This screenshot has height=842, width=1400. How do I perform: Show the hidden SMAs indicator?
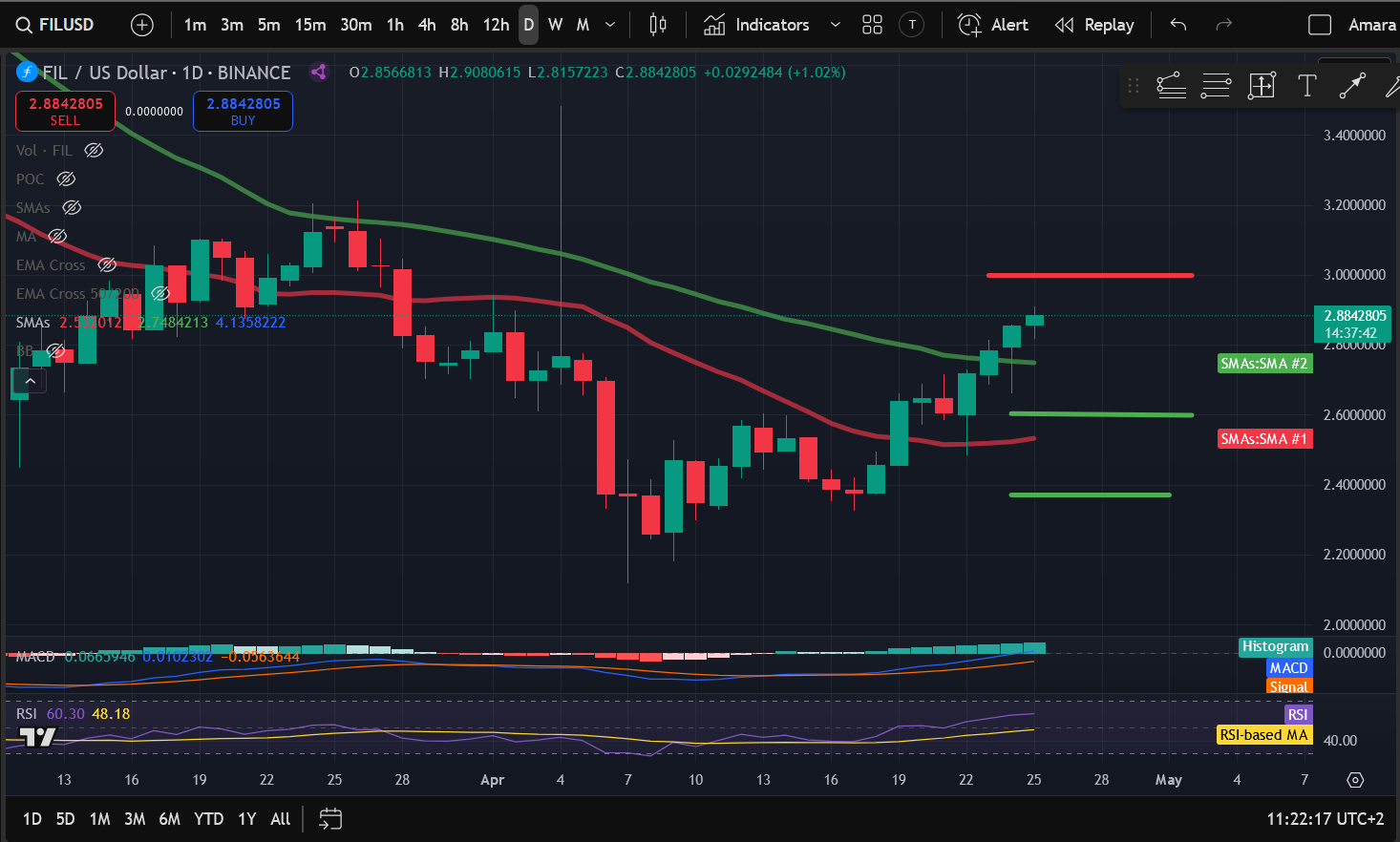(x=72, y=207)
